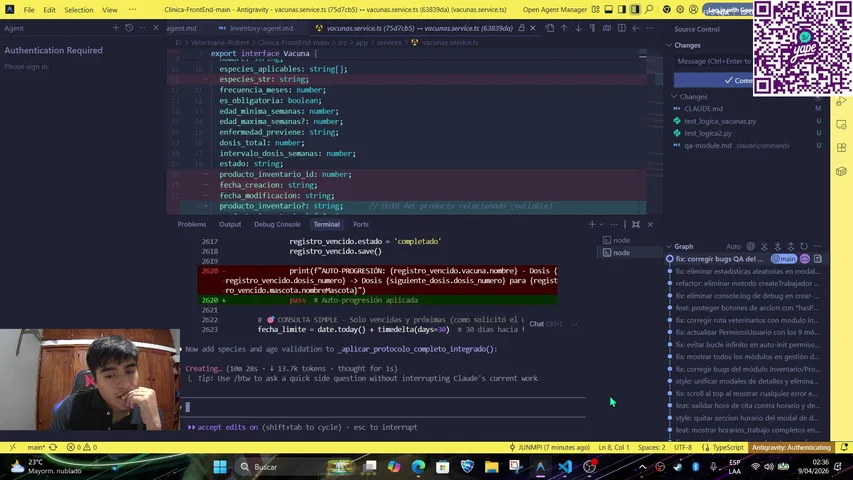Open the browser icon in title bar
Viewport: 853px width, 480px height.
point(667,9)
